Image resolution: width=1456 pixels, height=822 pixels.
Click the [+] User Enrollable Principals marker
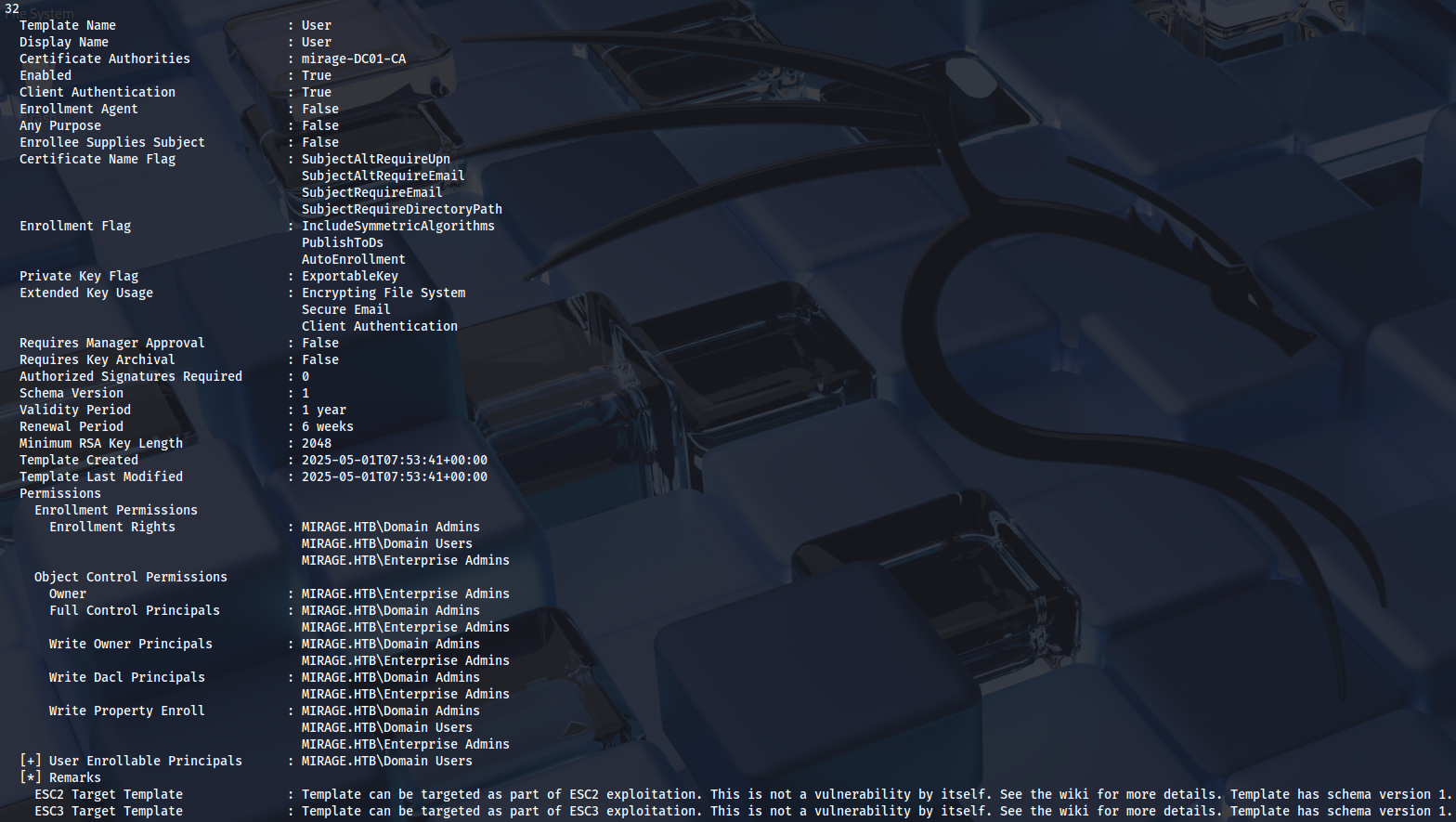(x=31, y=761)
